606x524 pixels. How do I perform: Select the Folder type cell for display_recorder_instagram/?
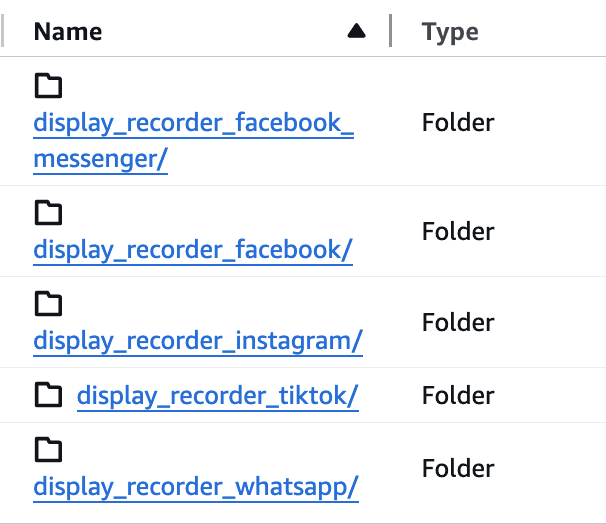pos(458,322)
